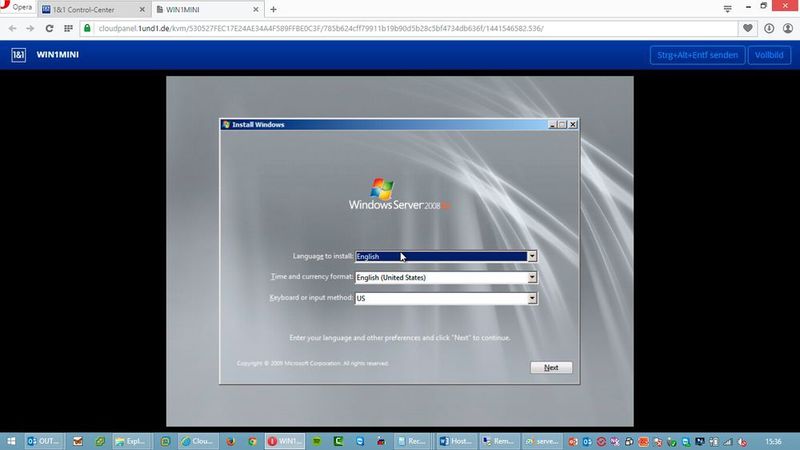Close the Install Windows dialog
This screenshot has width=800, height=450.
pos(572,124)
